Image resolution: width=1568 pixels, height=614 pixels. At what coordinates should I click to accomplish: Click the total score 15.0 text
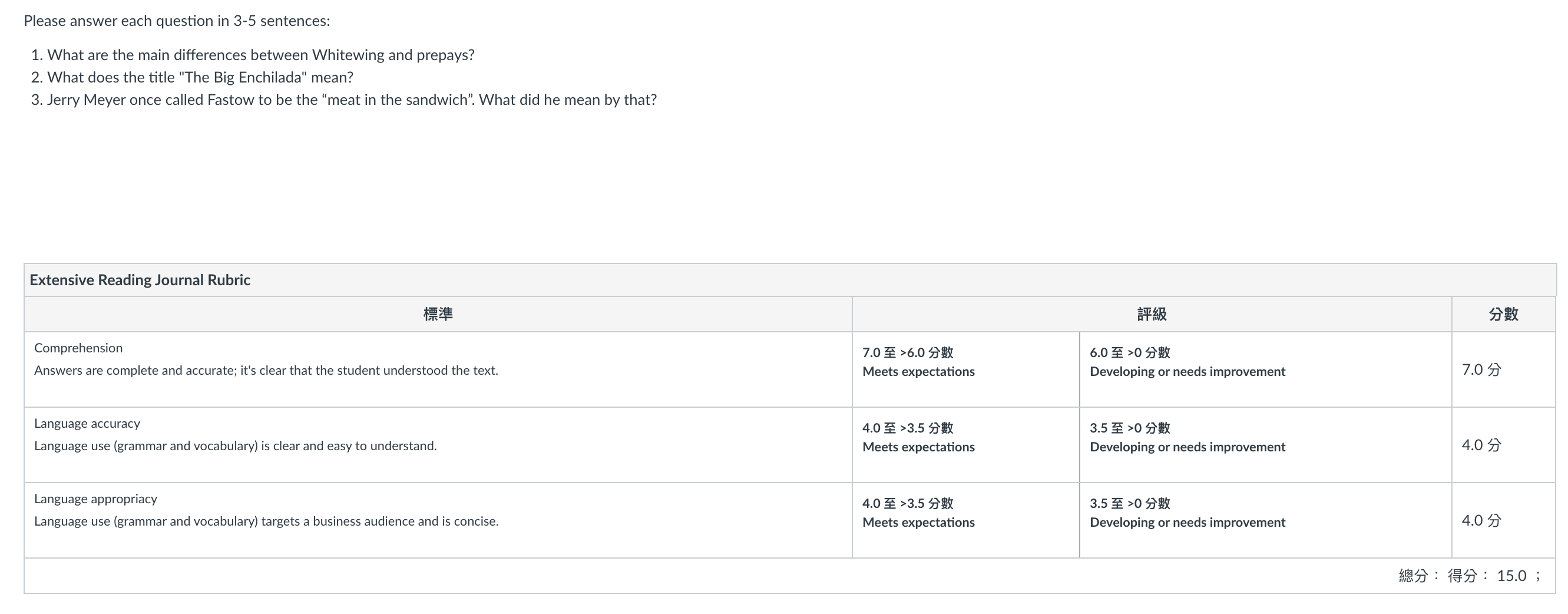click(x=1511, y=576)
